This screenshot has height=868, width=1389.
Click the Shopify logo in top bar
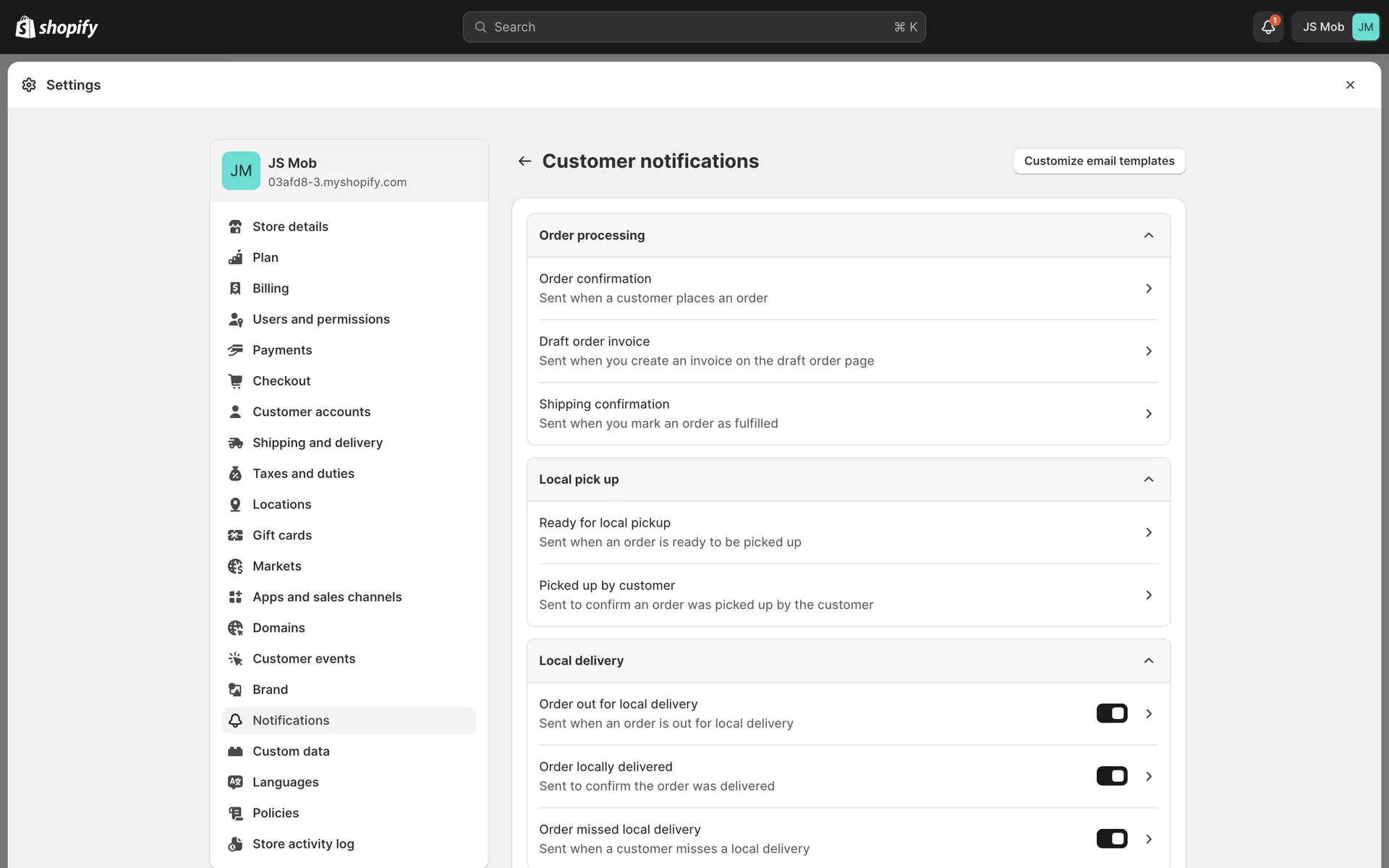click(56, 27)
